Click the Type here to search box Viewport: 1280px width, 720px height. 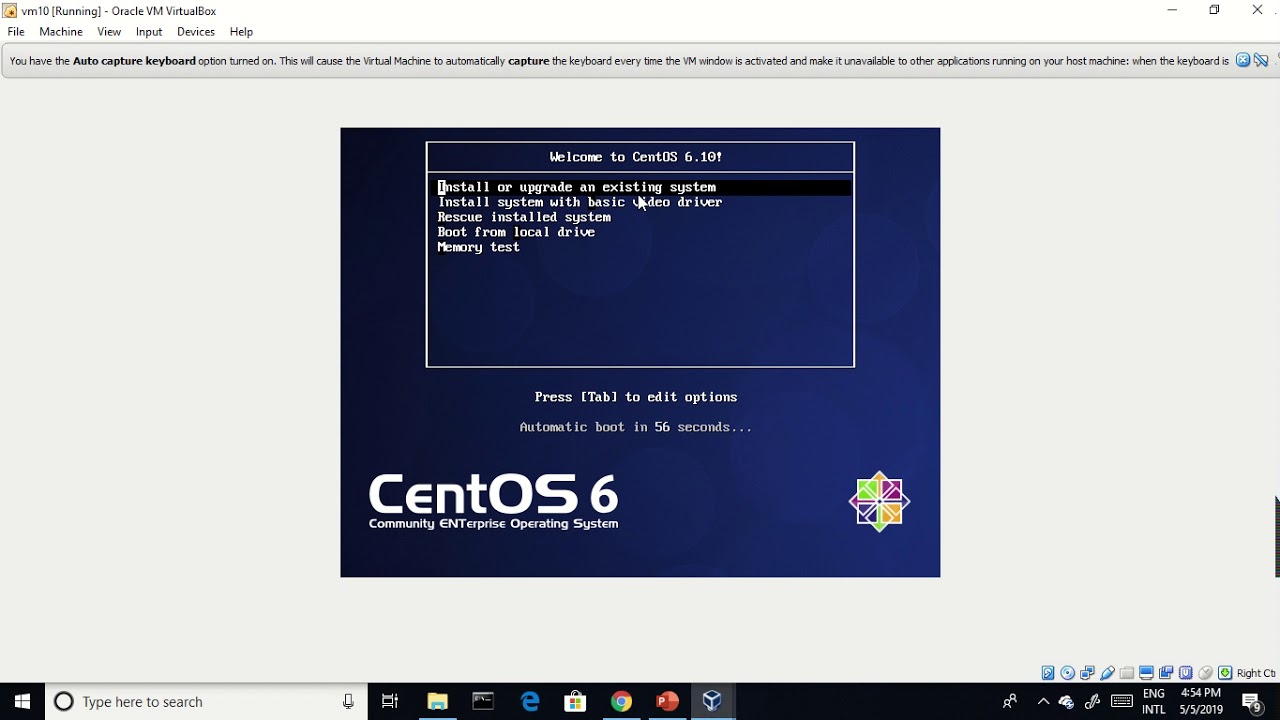(205, 702)
